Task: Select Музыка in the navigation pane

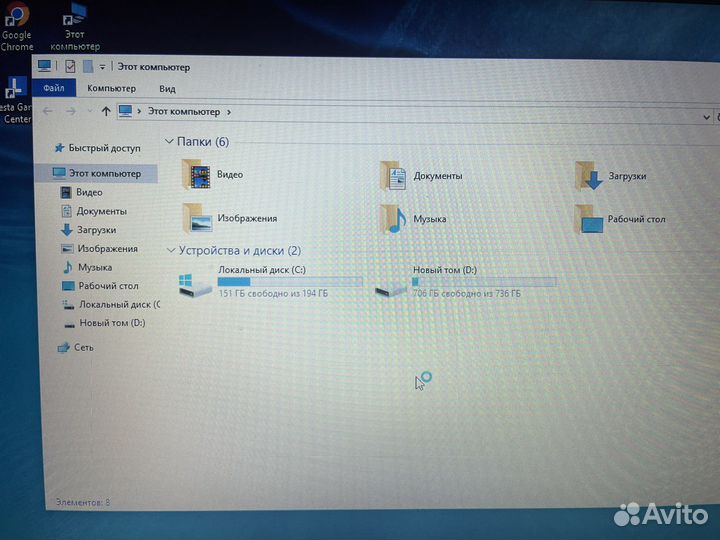Action: click(x=87, y=267)
